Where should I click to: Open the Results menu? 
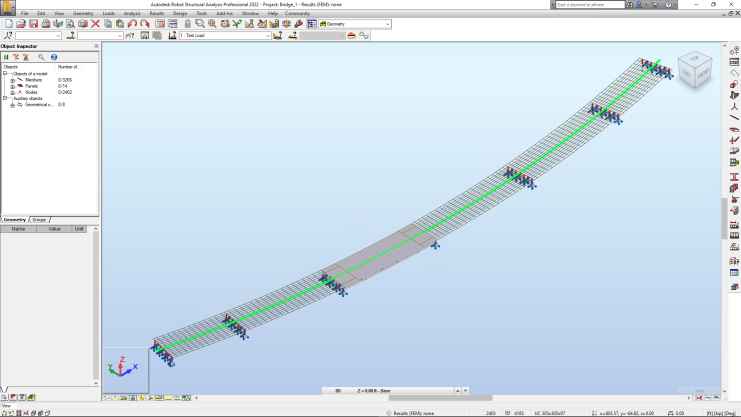click(x=157, y=13)
